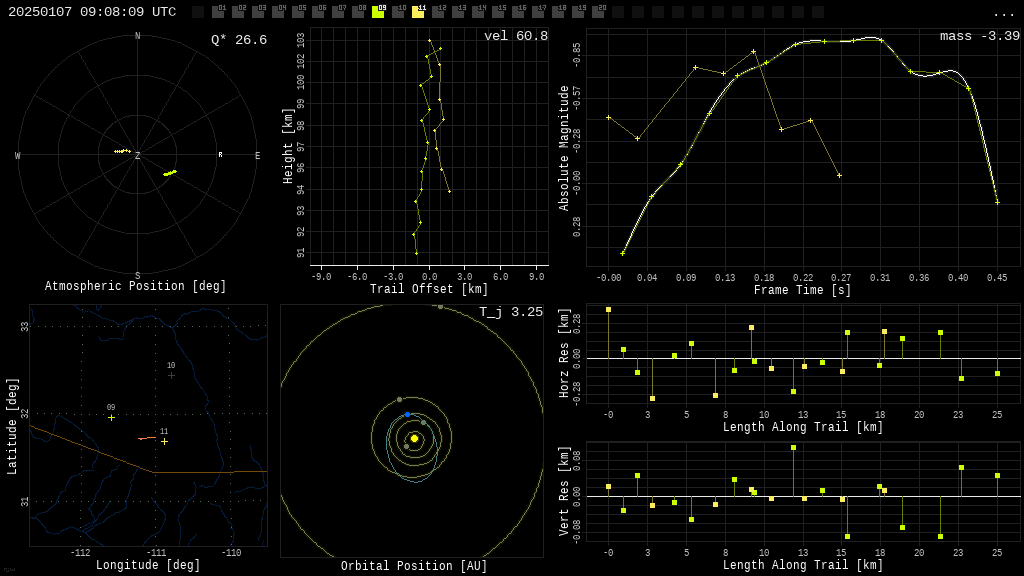
Task: Click the first horizontal residual point at 0 km
Action: pos(609,310)
